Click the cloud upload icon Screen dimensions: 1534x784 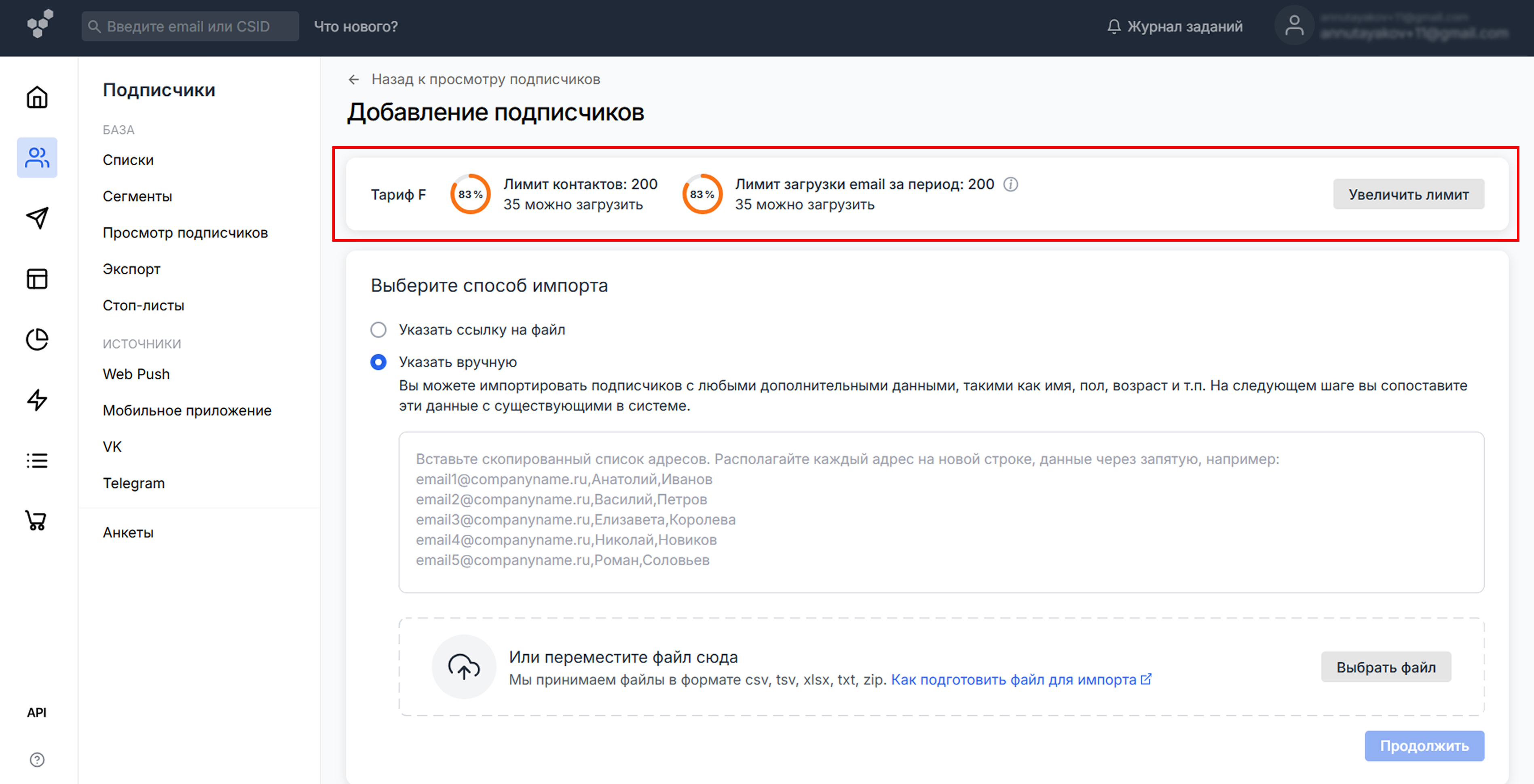pyautogui.click(x=464, y=667)
